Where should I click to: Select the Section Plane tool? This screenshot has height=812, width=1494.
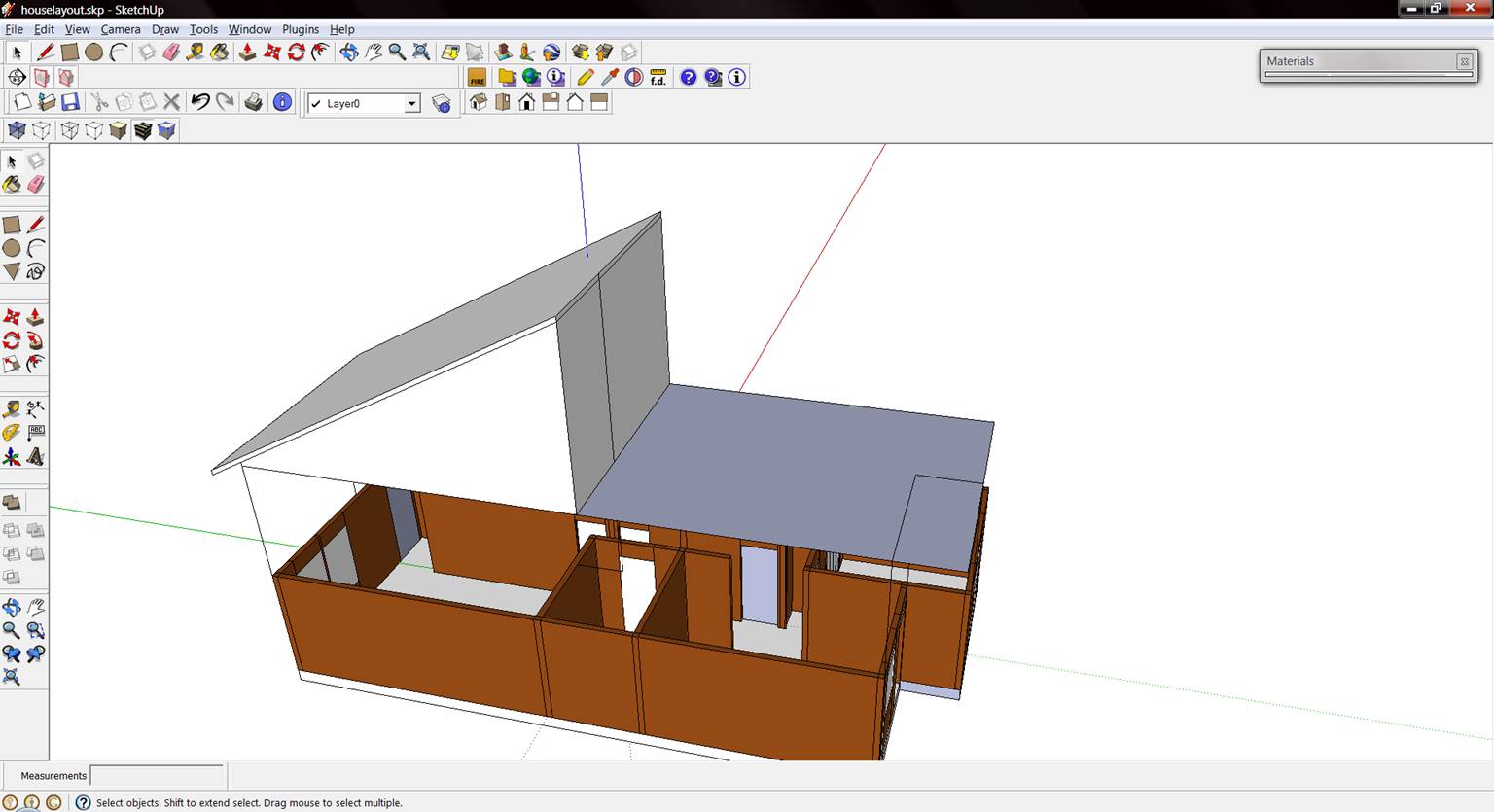pyautogui.click(x=17, y=77)
